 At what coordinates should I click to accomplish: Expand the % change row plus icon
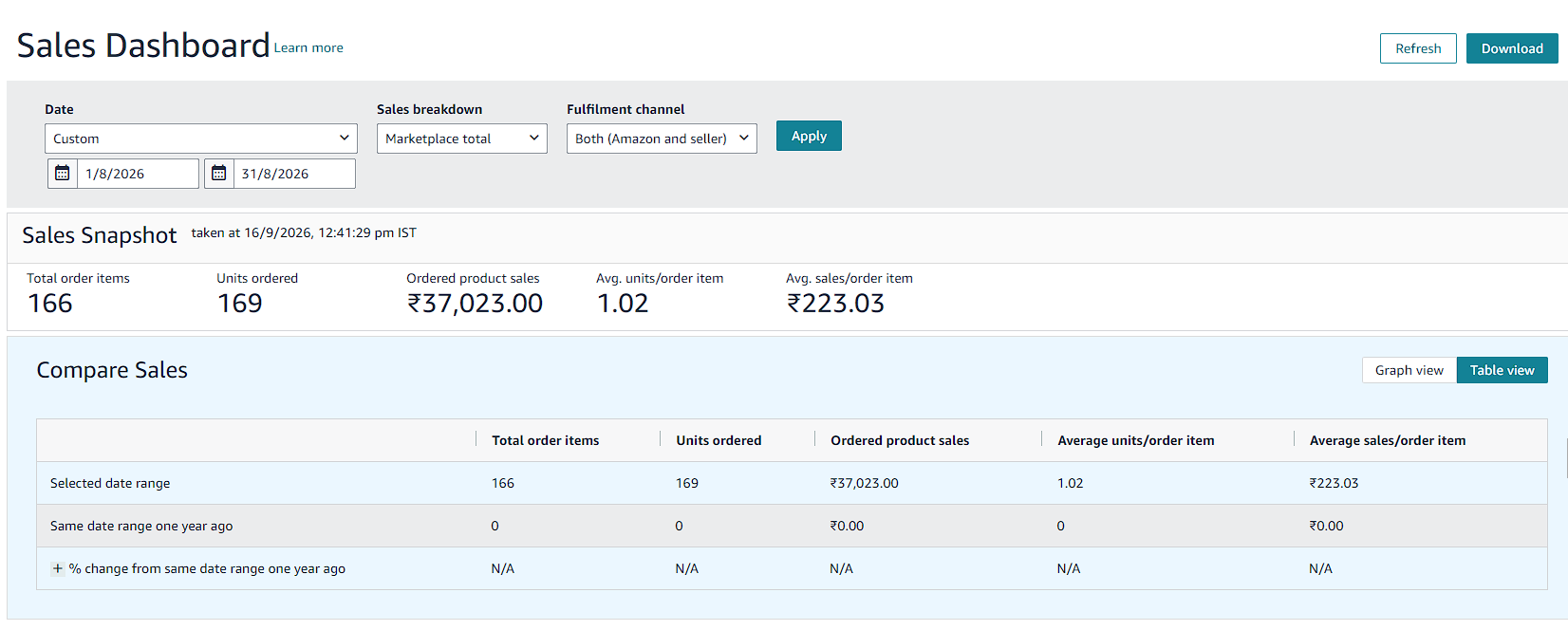click(58, 568)
